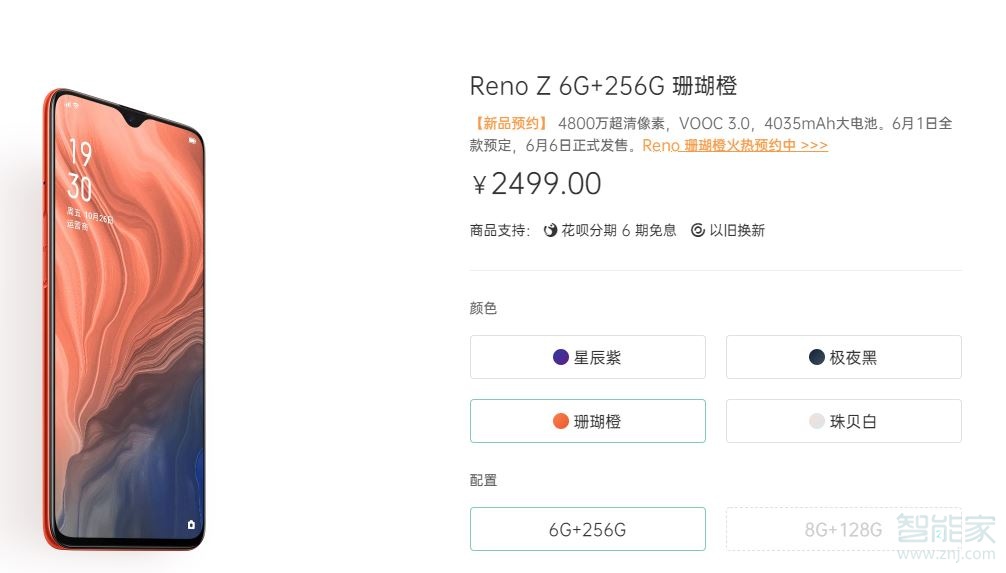This screenshot has height=573, width=1006.
Task: Open the Reno 珊瑚橙火热预约中 link
Action: [735, 145]
